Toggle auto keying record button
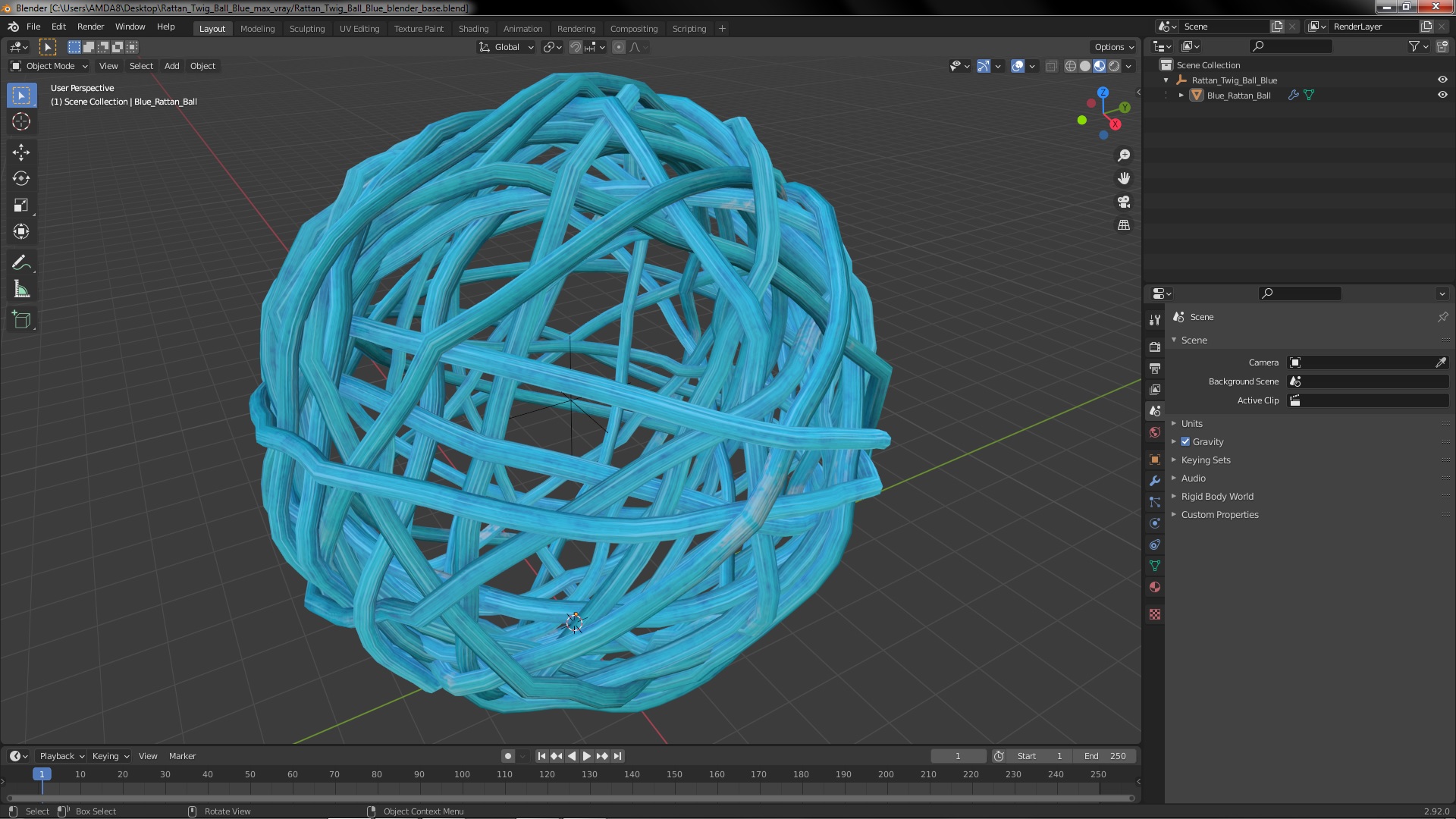Image resolution: width=1456 pixels, height=819 pixels. coord(508,756)
